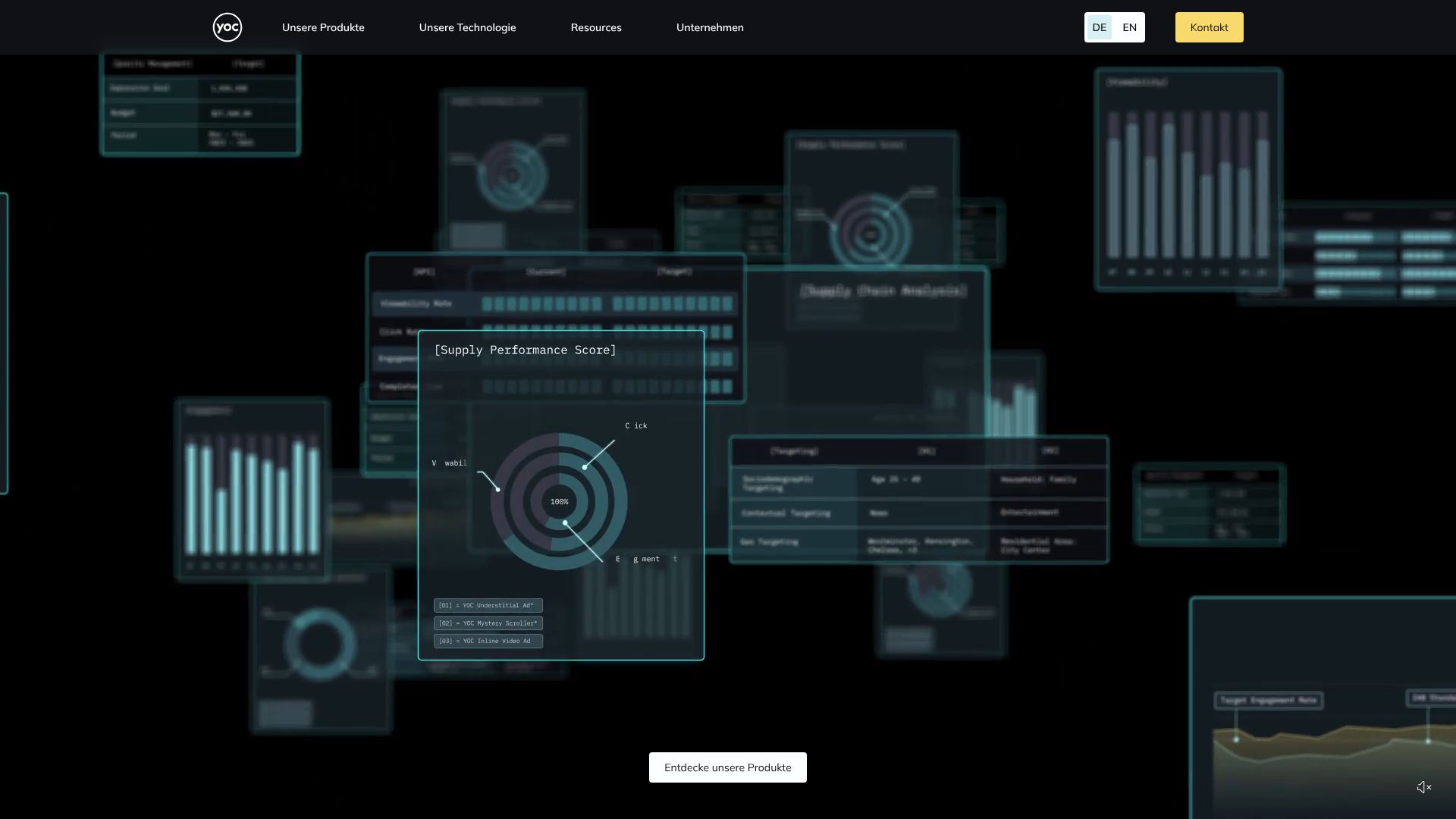Click the YOC Understitial Ad legend entry
The height and width of the screenshot is (819, 1456).
click(x=488, y=605)
